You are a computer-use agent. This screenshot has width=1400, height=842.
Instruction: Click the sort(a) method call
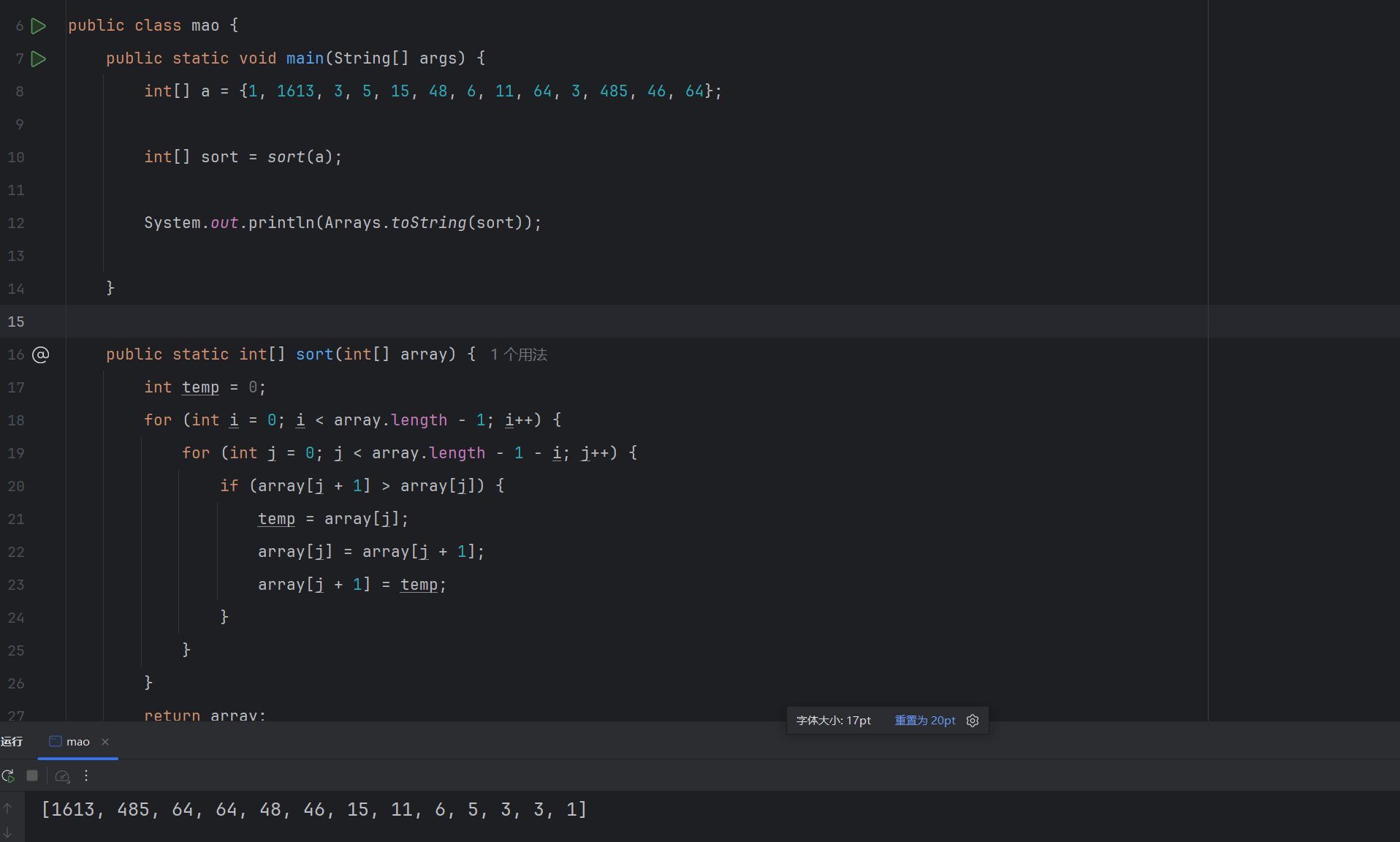click(x=300, y=157)
